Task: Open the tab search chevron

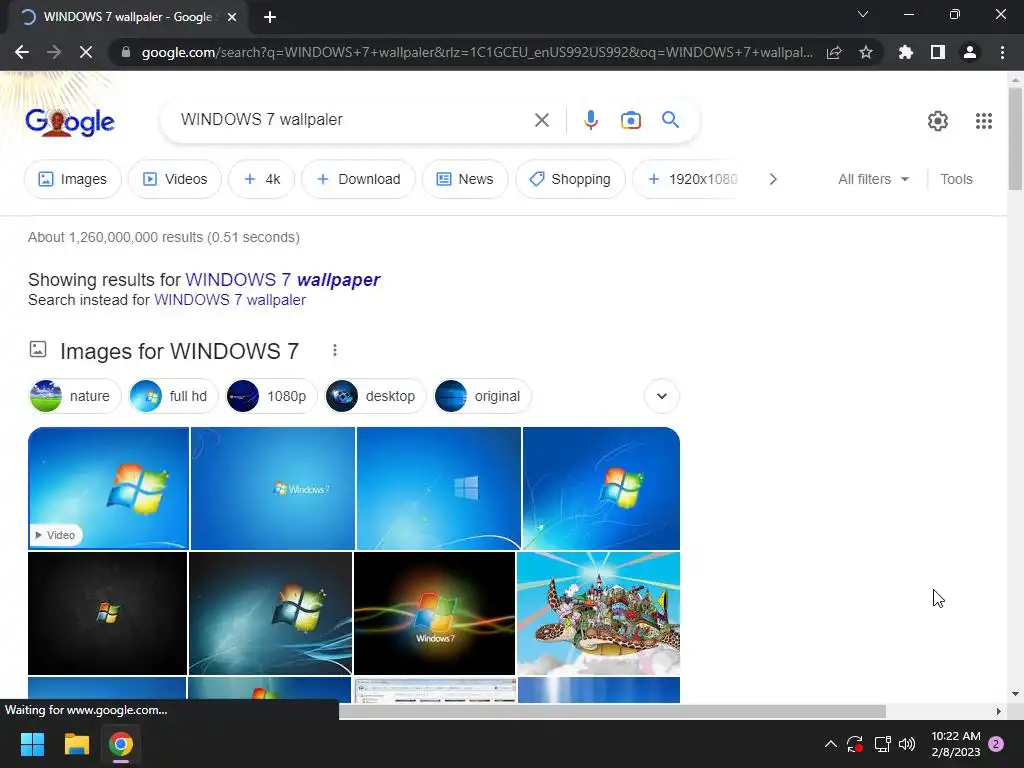Action: tap(863, 14)
